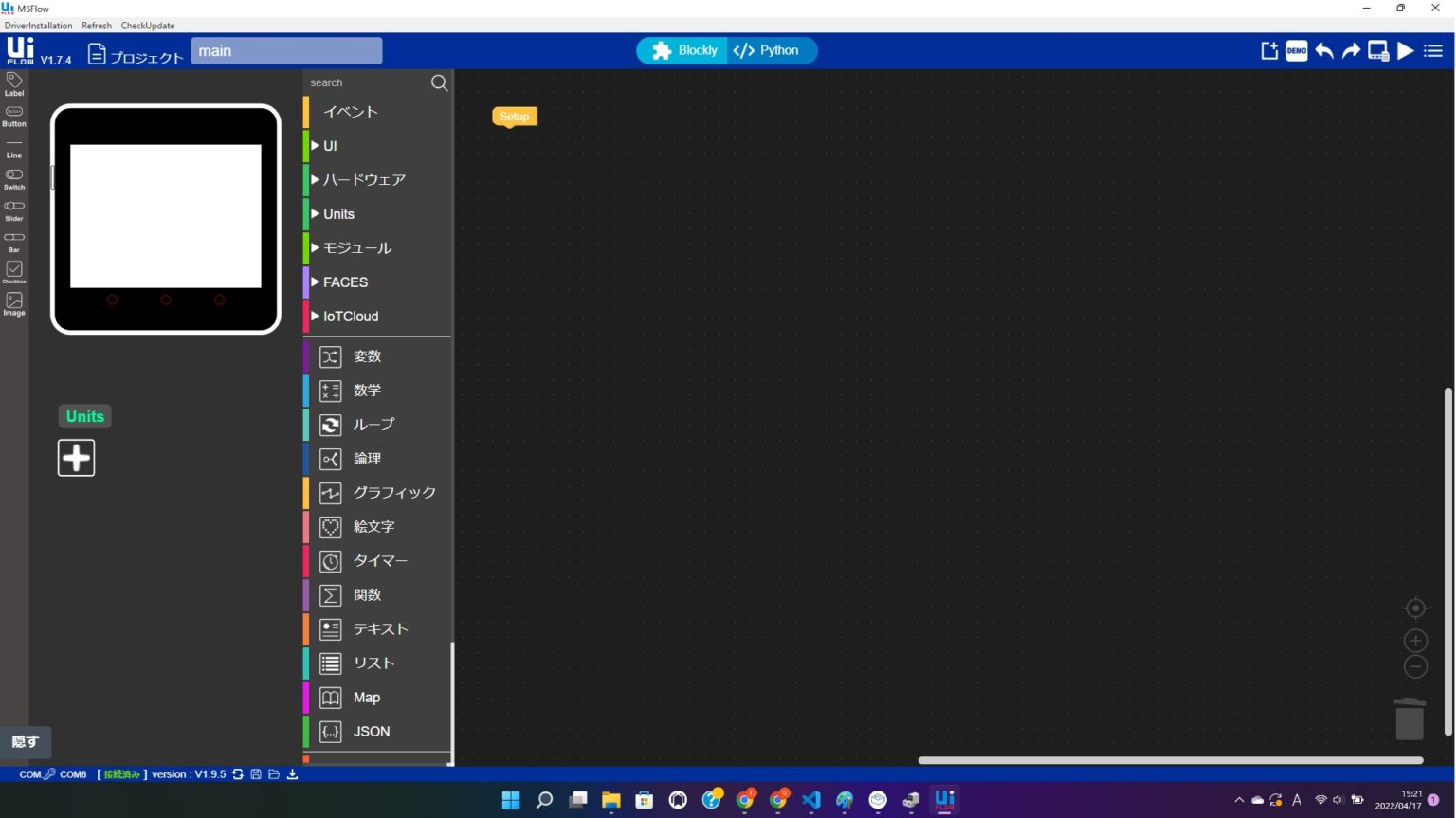Run the program with the play icon
1456x818 pixels.
[1406, 50]
